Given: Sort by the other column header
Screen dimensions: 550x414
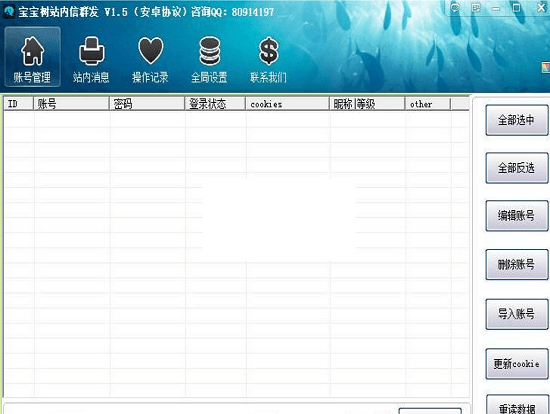Looking at the screenshot, I should 428,104.
